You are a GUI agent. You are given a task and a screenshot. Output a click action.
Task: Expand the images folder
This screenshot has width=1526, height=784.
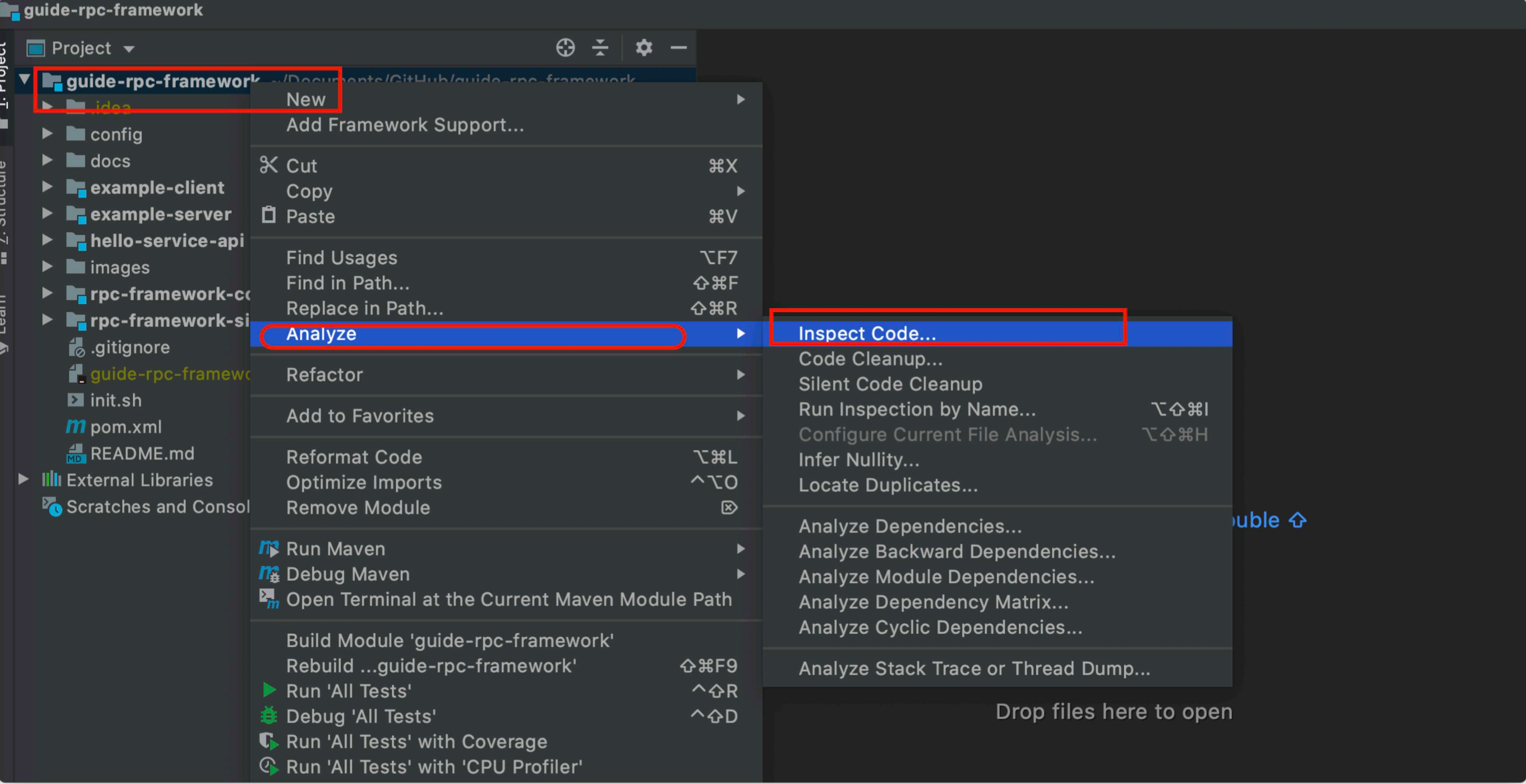tap(47, 267)
